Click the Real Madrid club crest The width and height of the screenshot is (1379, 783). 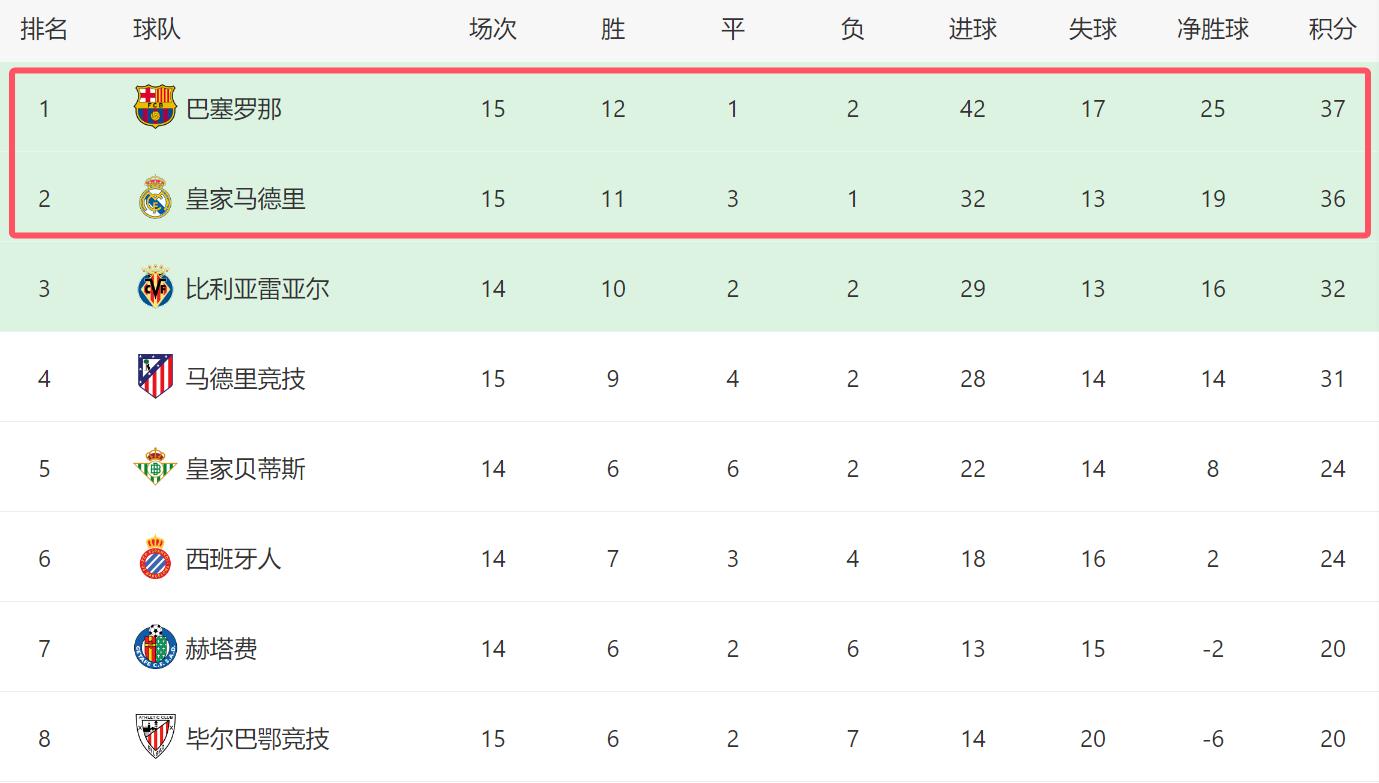155,198
